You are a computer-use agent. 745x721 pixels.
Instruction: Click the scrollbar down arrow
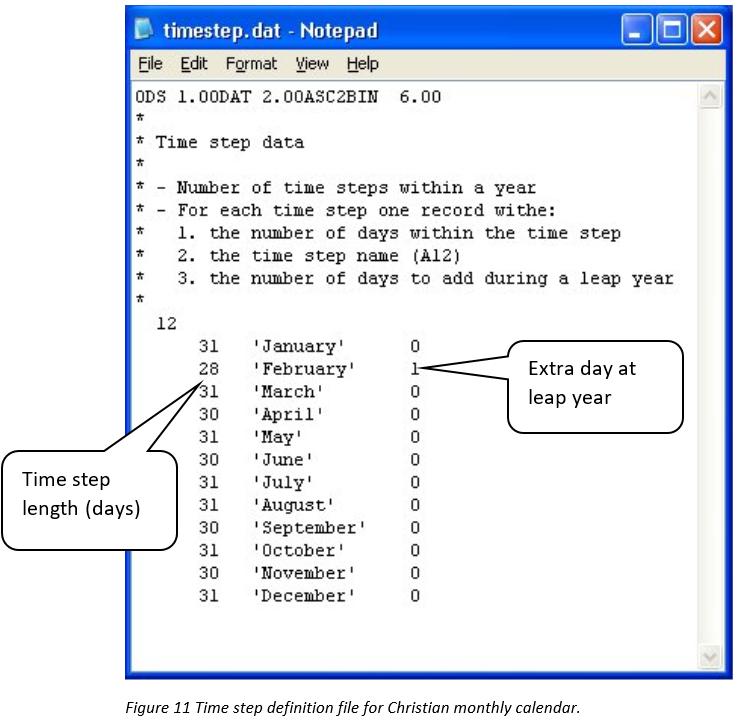(x=710, y=657)
